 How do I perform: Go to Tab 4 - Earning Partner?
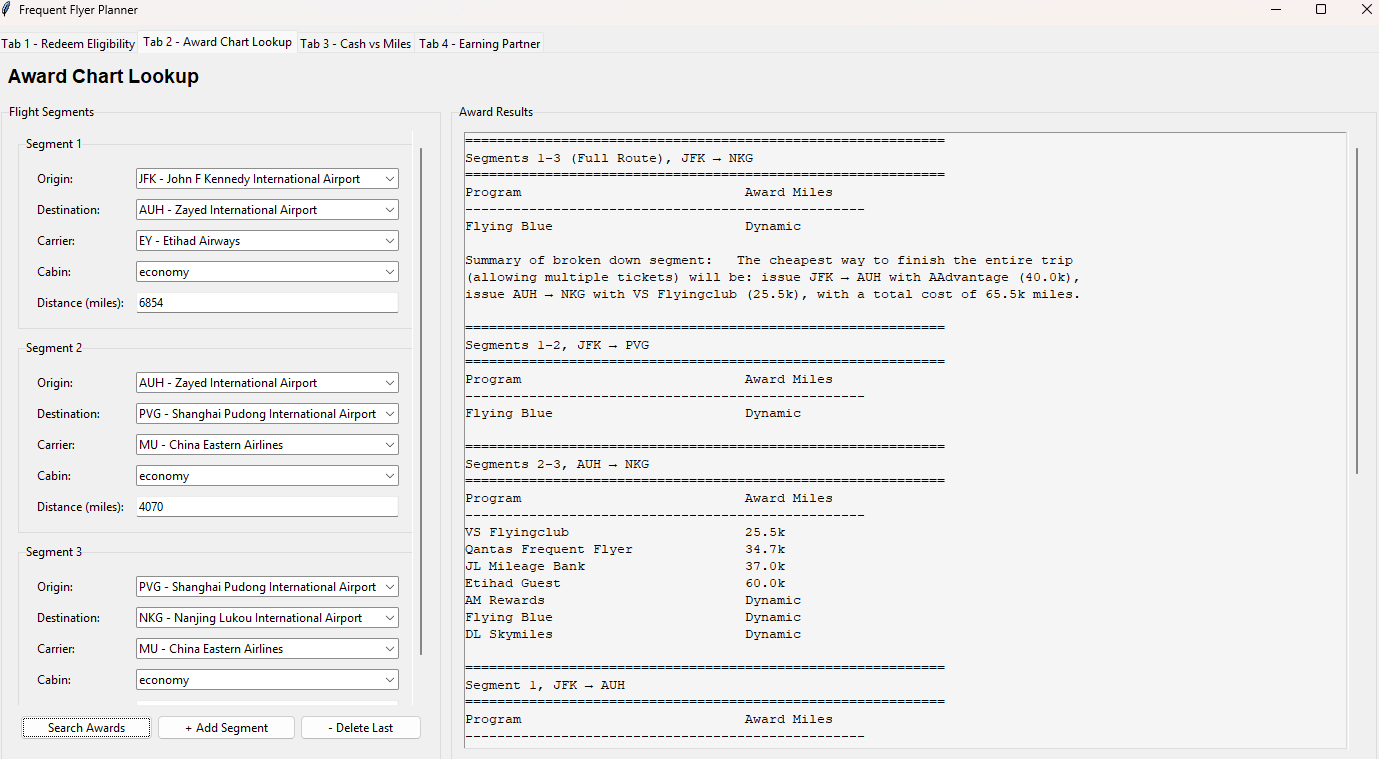(x=480, y=44)
